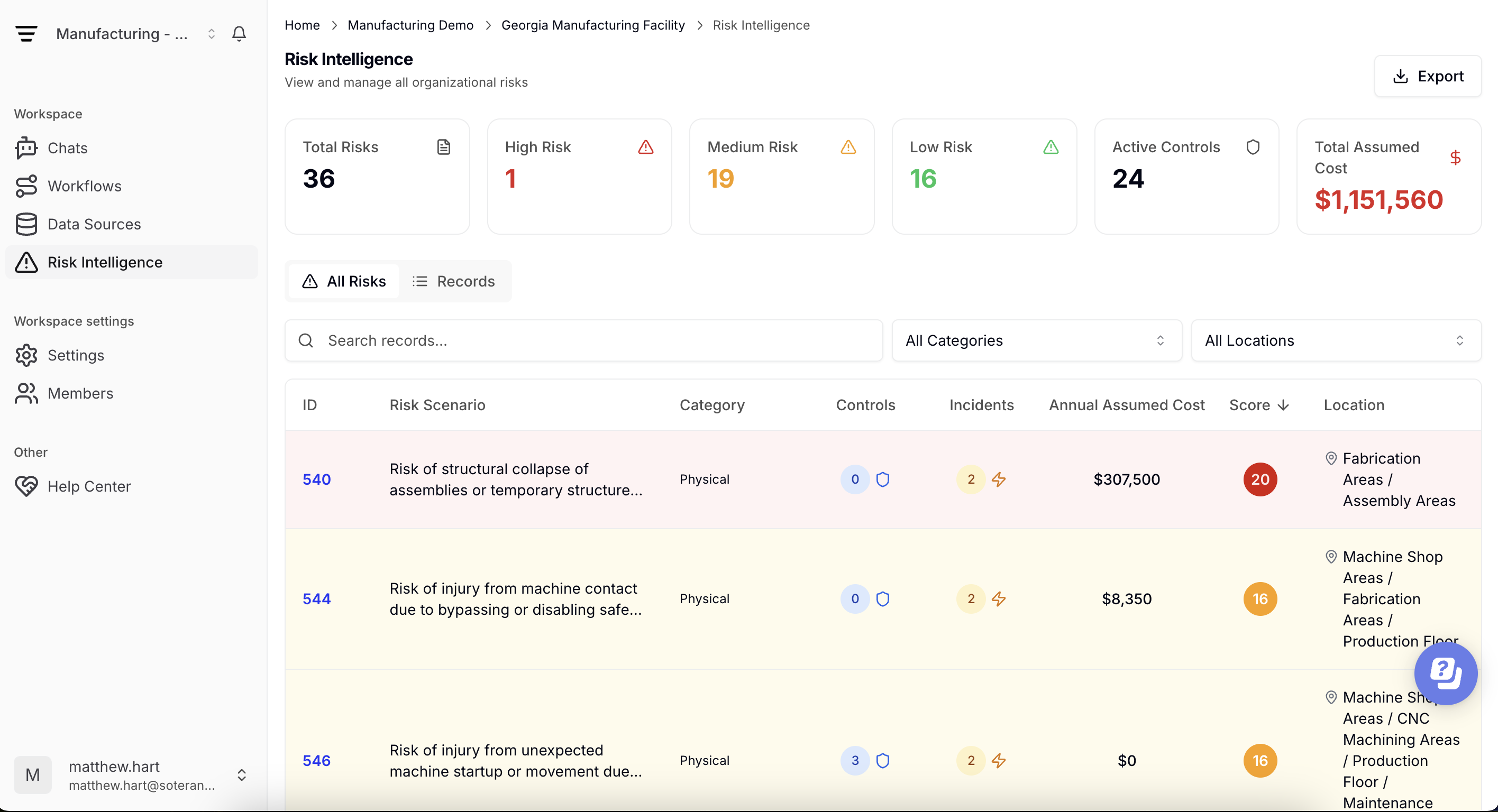The height and width of the screenshot is (812, 1498).
Task: Click the Chats speech-bubble icon
Action: 26,148
